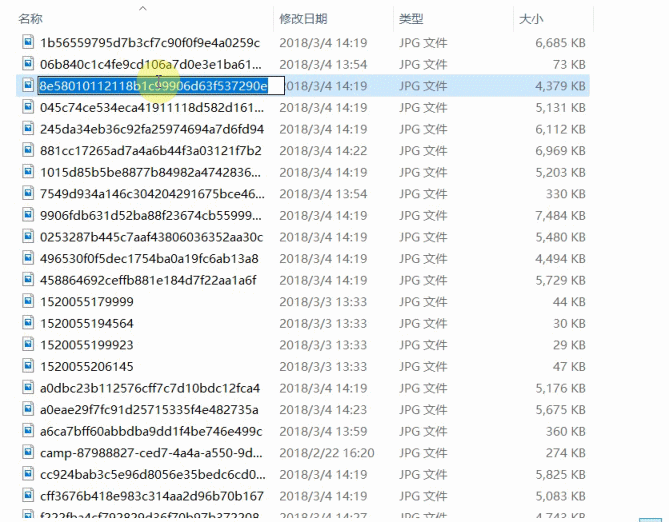The image size is (669, 522).
Task: Select file name 245da34eb36c92fa25974694a7d6fd94
Action: point(152,129)
